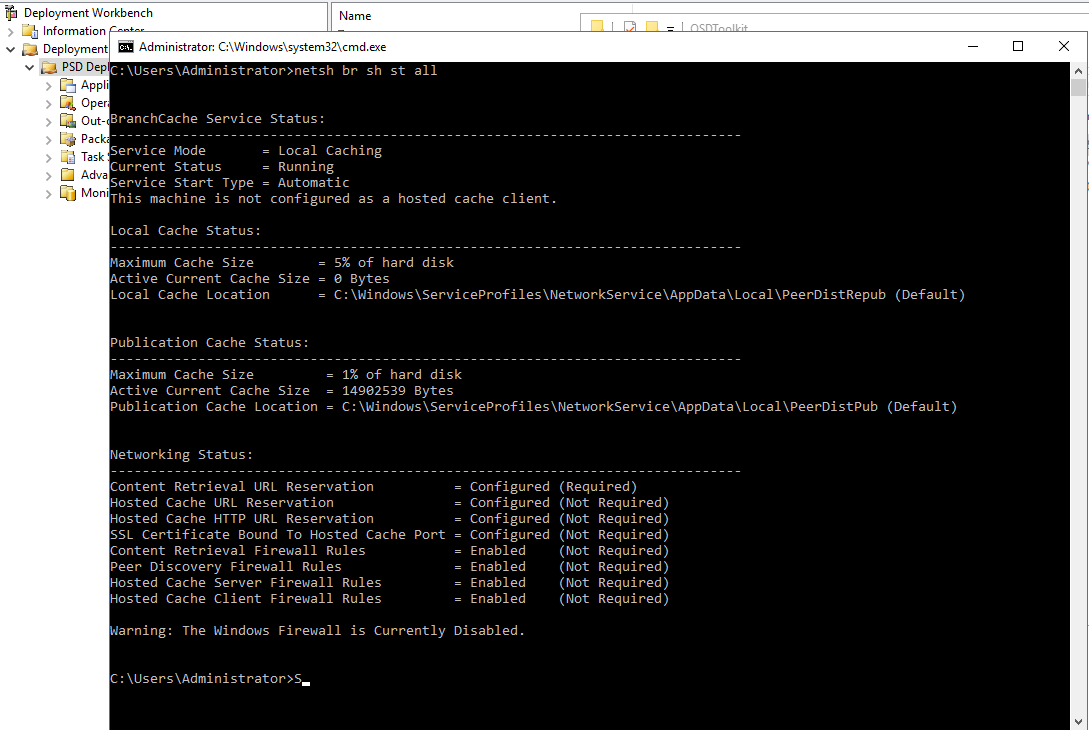
Task: Expand the Packages tree node
Action: tap(49, 140)
